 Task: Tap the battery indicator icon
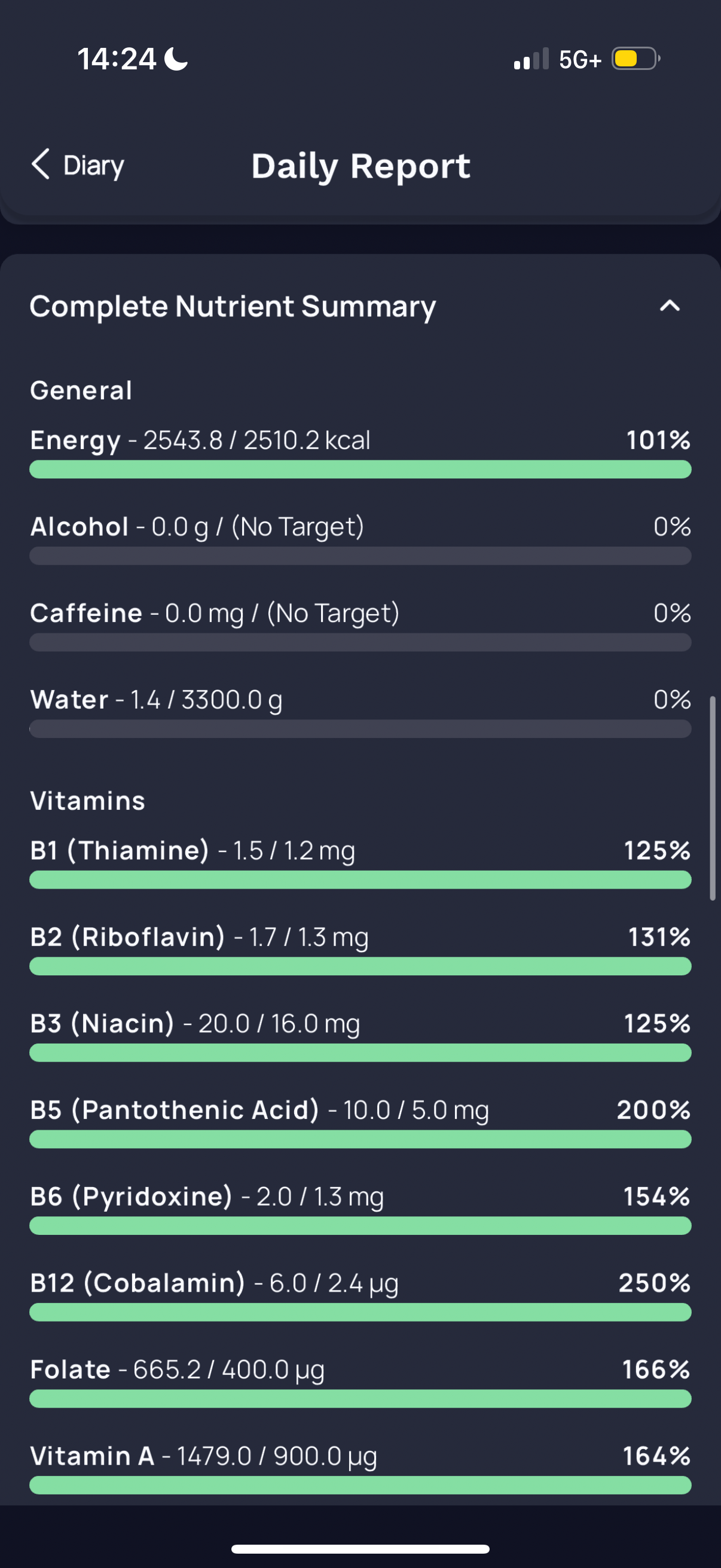(636, 59)
